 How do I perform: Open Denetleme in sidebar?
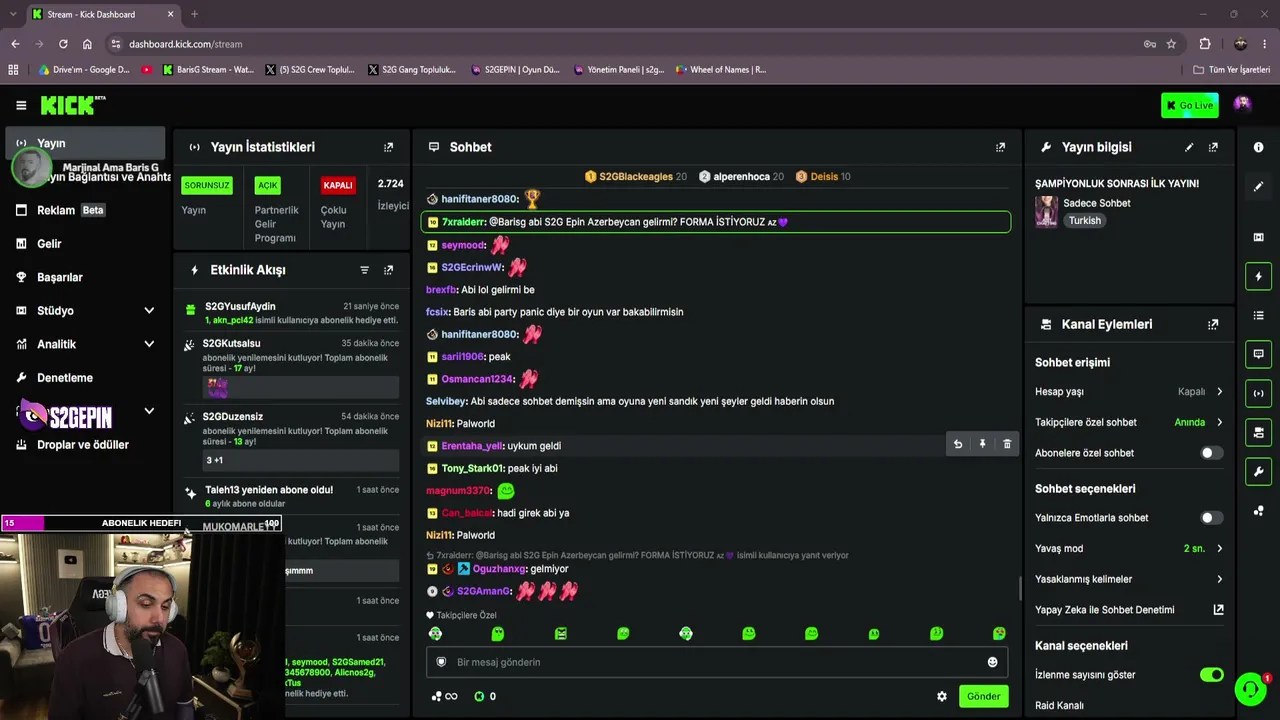point(84,378)
